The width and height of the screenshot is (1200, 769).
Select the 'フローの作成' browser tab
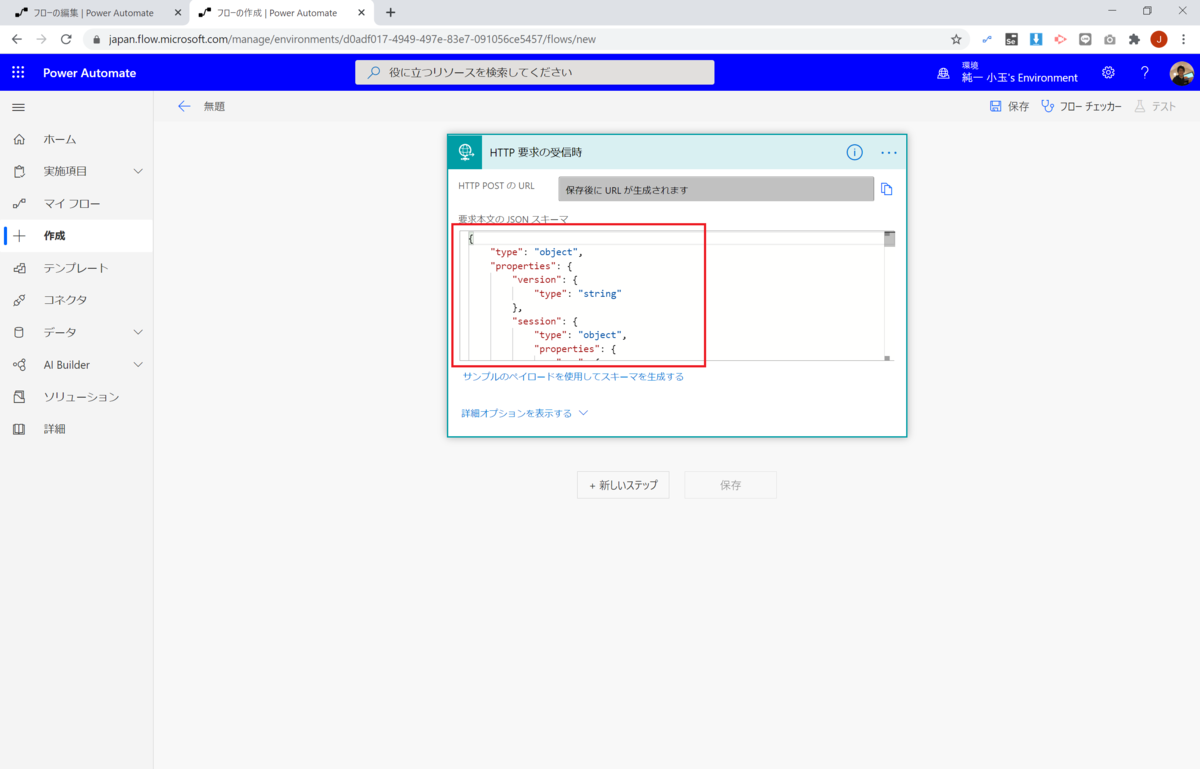click(x=276, y=12)
